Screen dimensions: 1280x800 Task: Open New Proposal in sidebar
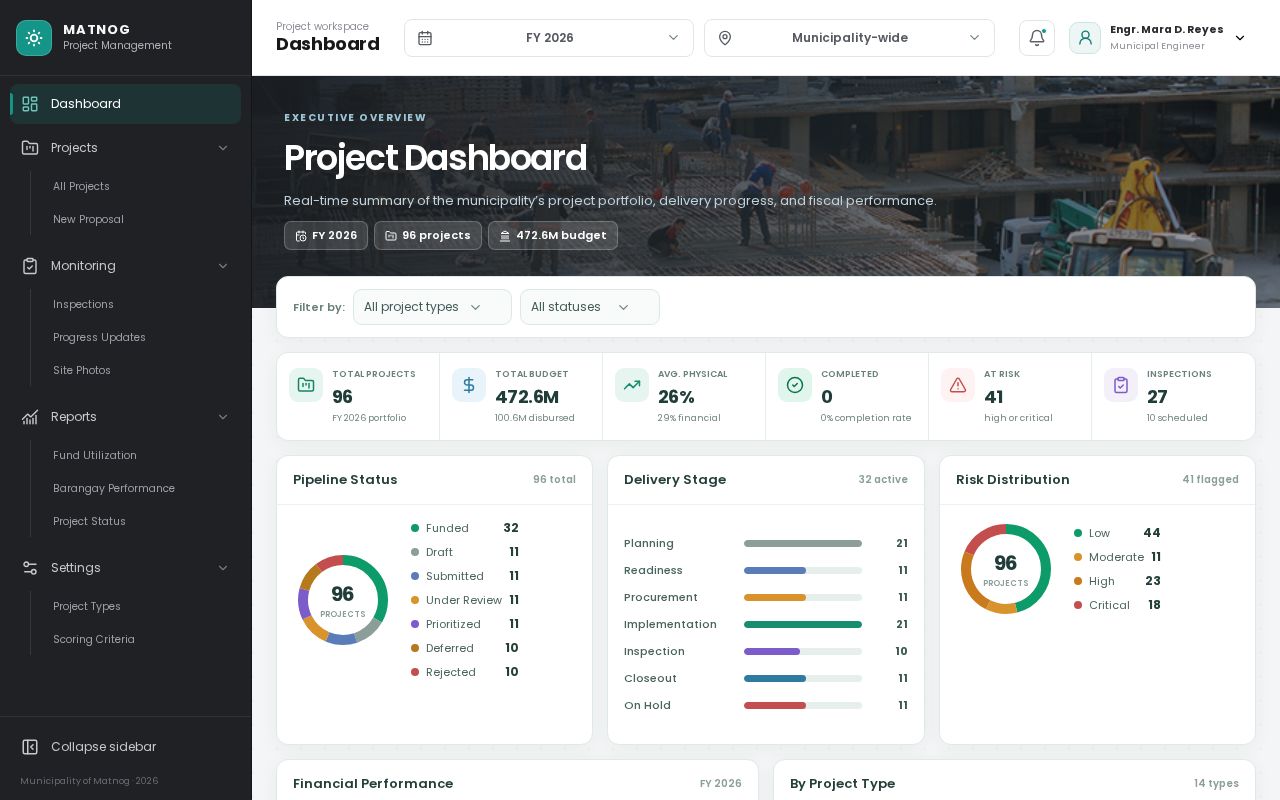88,220
